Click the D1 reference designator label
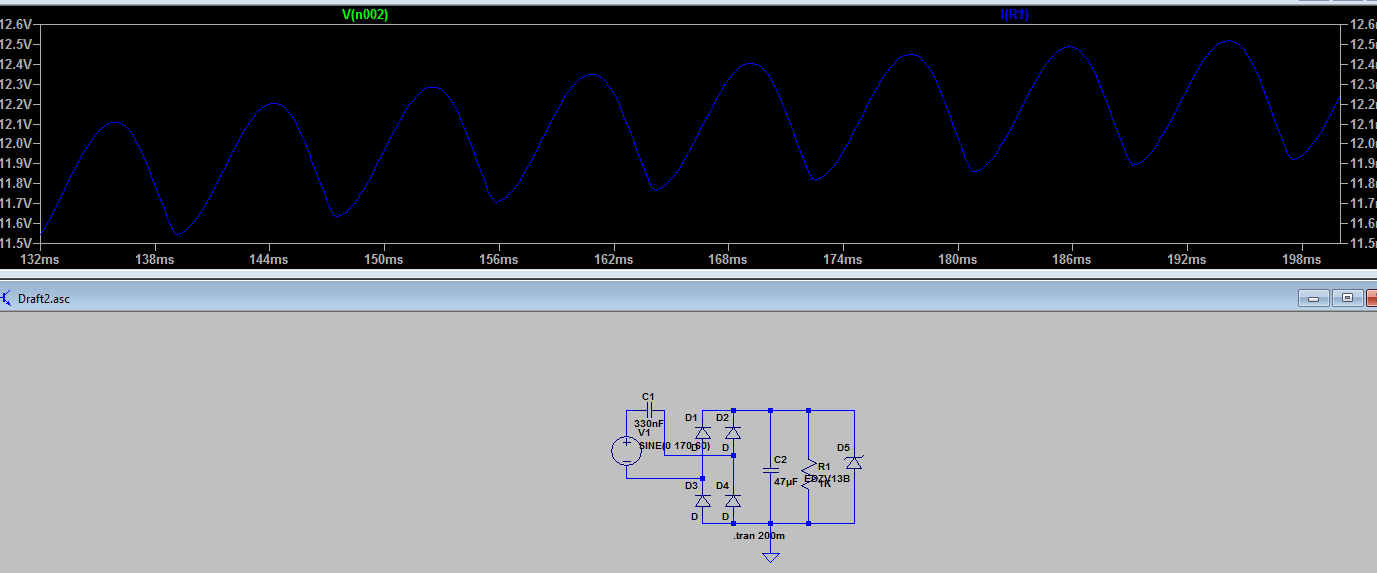Screen dimensions: 1377x573 691,418
